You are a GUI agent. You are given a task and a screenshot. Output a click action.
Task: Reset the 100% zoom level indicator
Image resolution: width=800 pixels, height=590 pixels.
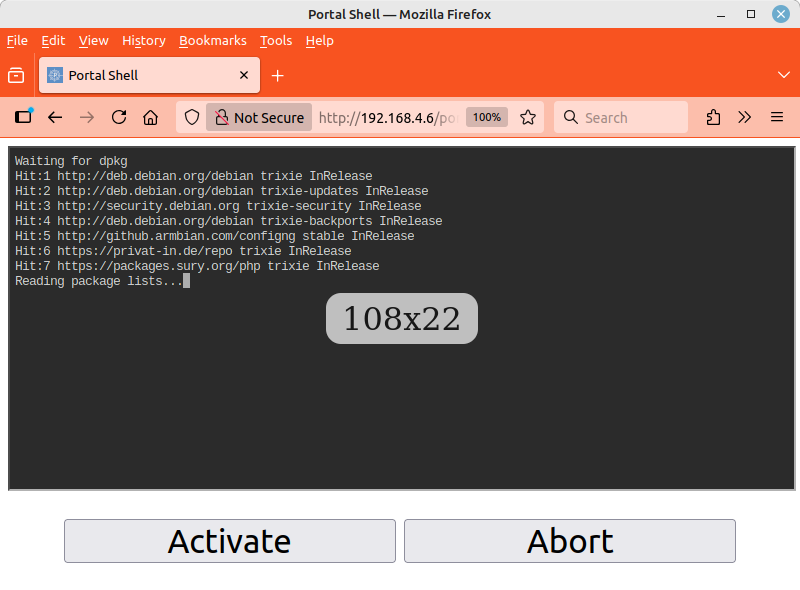point(487,117)
